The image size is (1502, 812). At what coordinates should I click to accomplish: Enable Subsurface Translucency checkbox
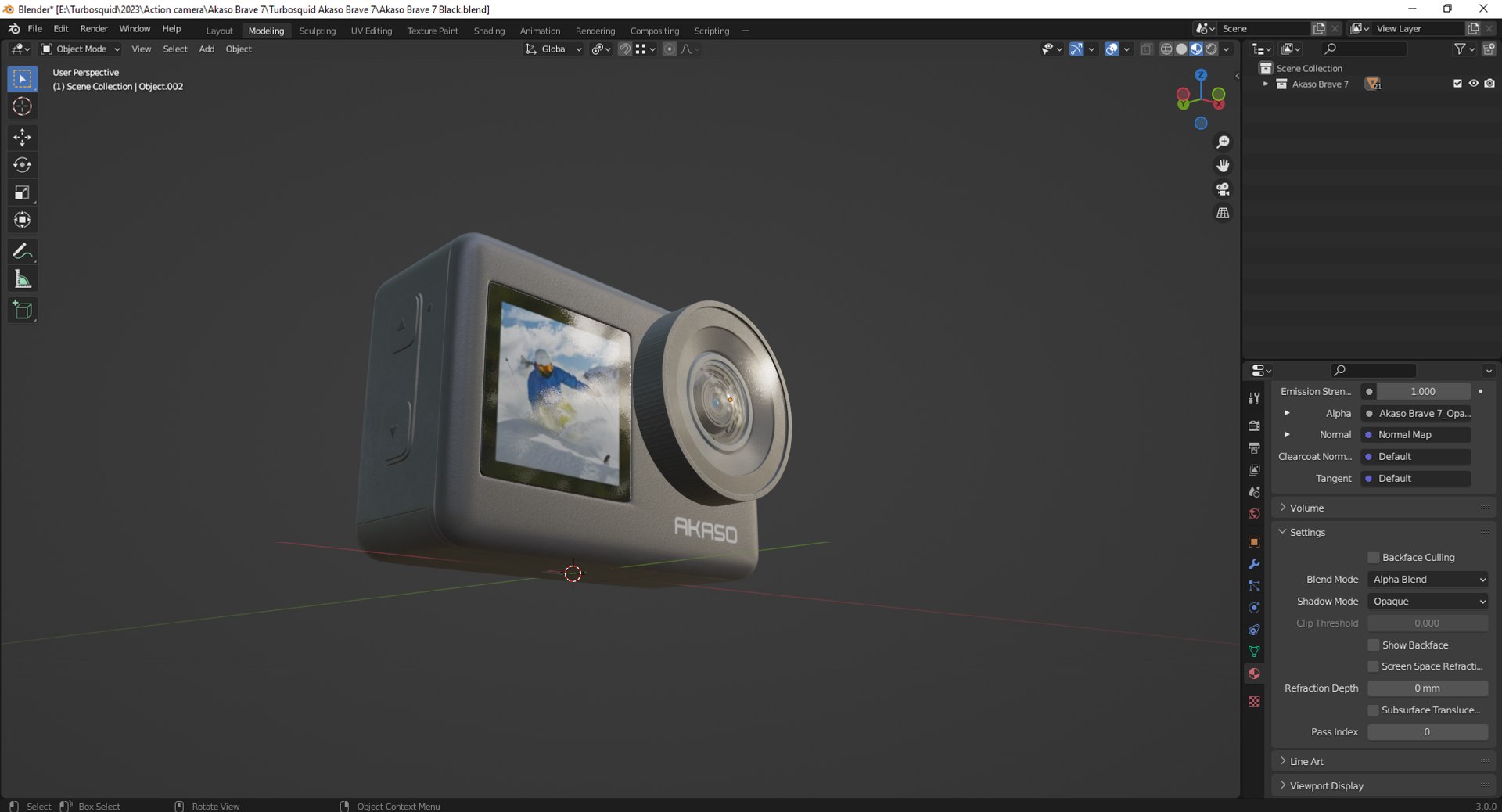pos(1373,710)
